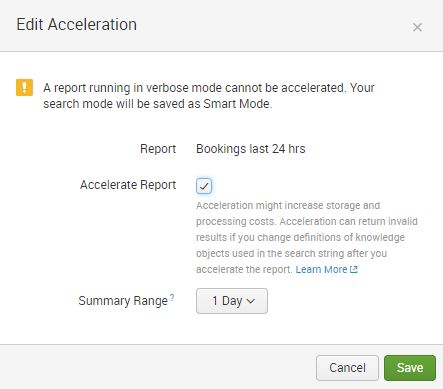The width and height of the screenshot is (443, 389).
Task: Click the Bookings last 24 hrs report name
Action: pos(251,149)
